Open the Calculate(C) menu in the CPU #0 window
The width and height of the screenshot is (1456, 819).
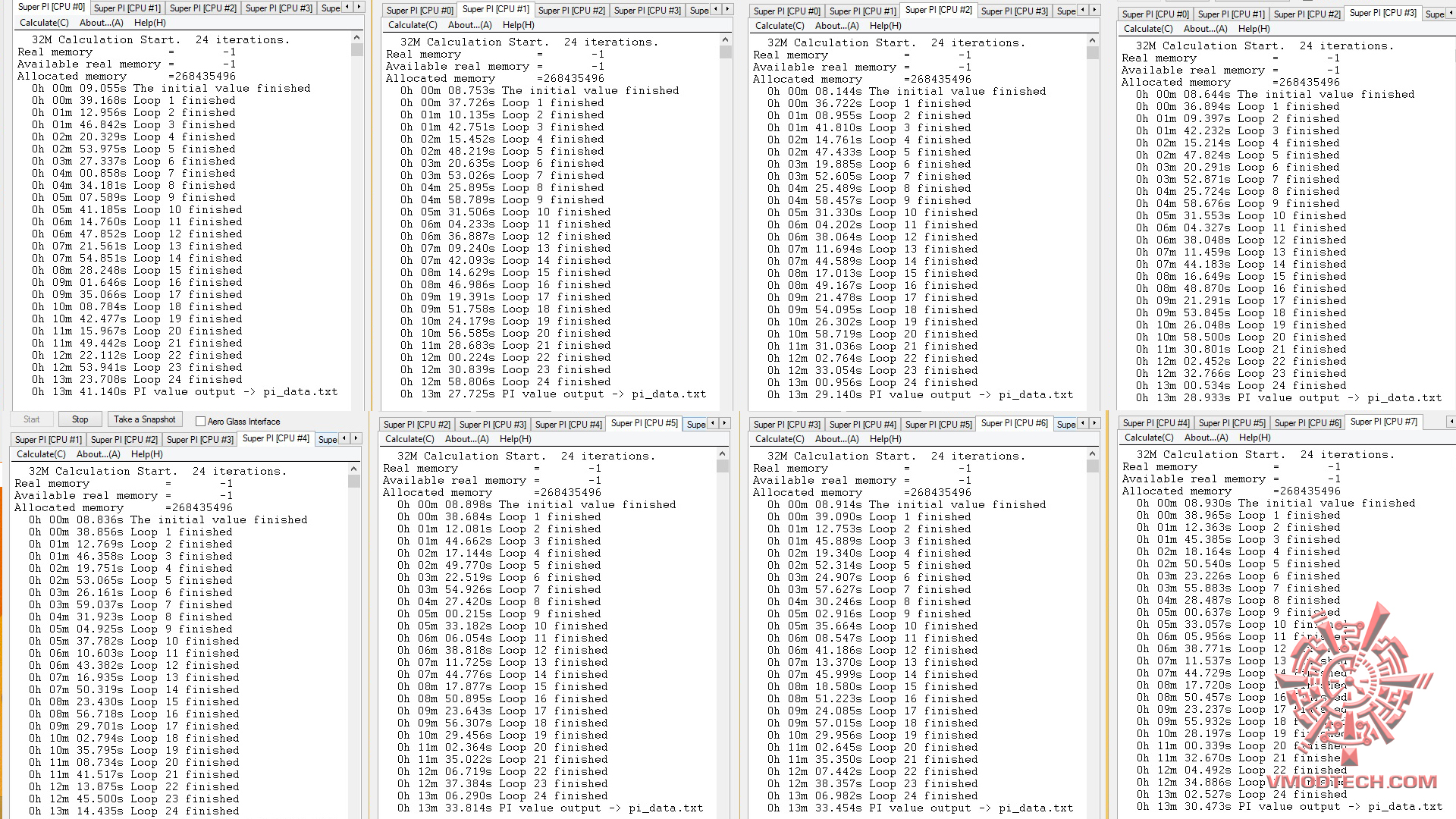coord(44,23)
